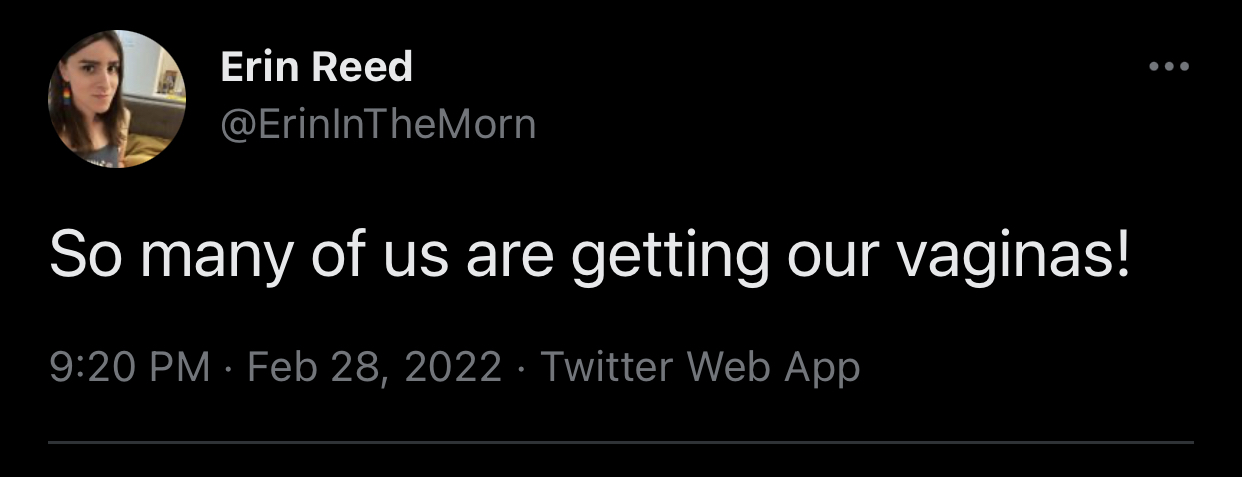Click the @ErinInTheMorn handle
Viewport: 1242px width, 477px height.
377,125
